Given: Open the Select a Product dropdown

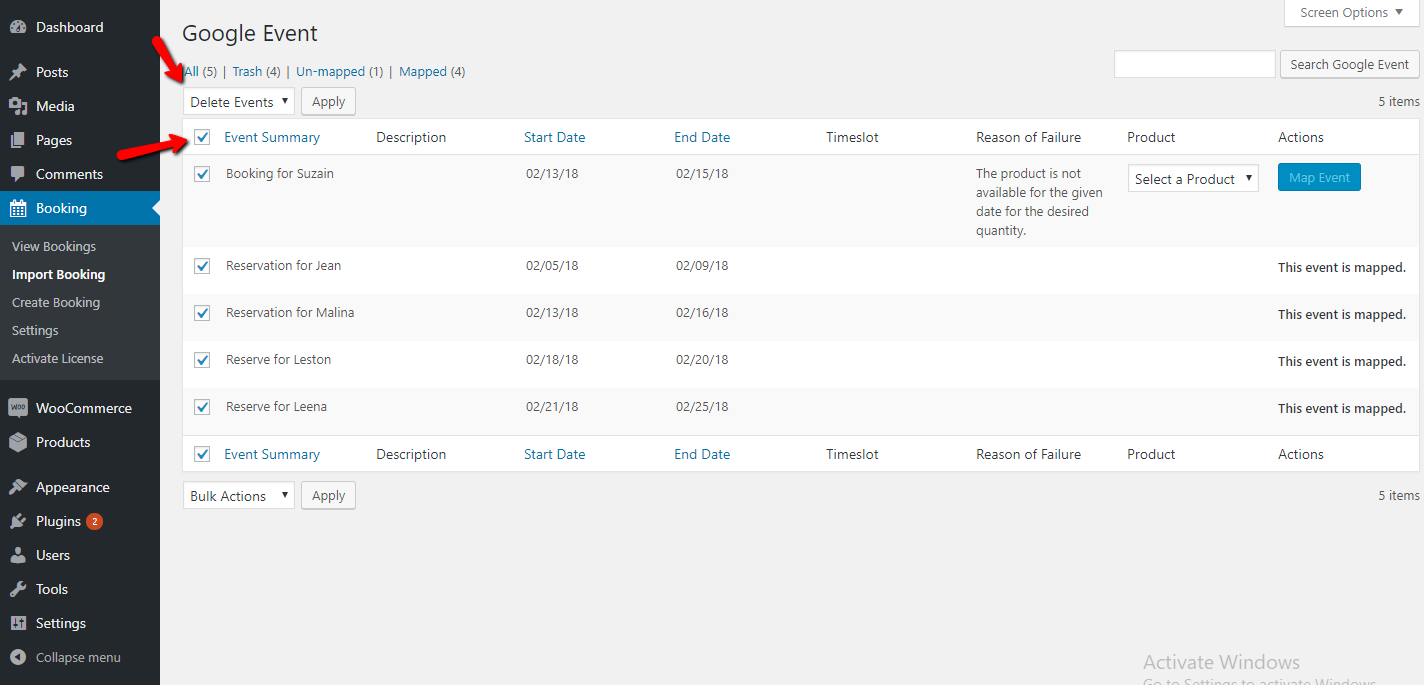Looking at the screenshot, I should coord(1192,179).
